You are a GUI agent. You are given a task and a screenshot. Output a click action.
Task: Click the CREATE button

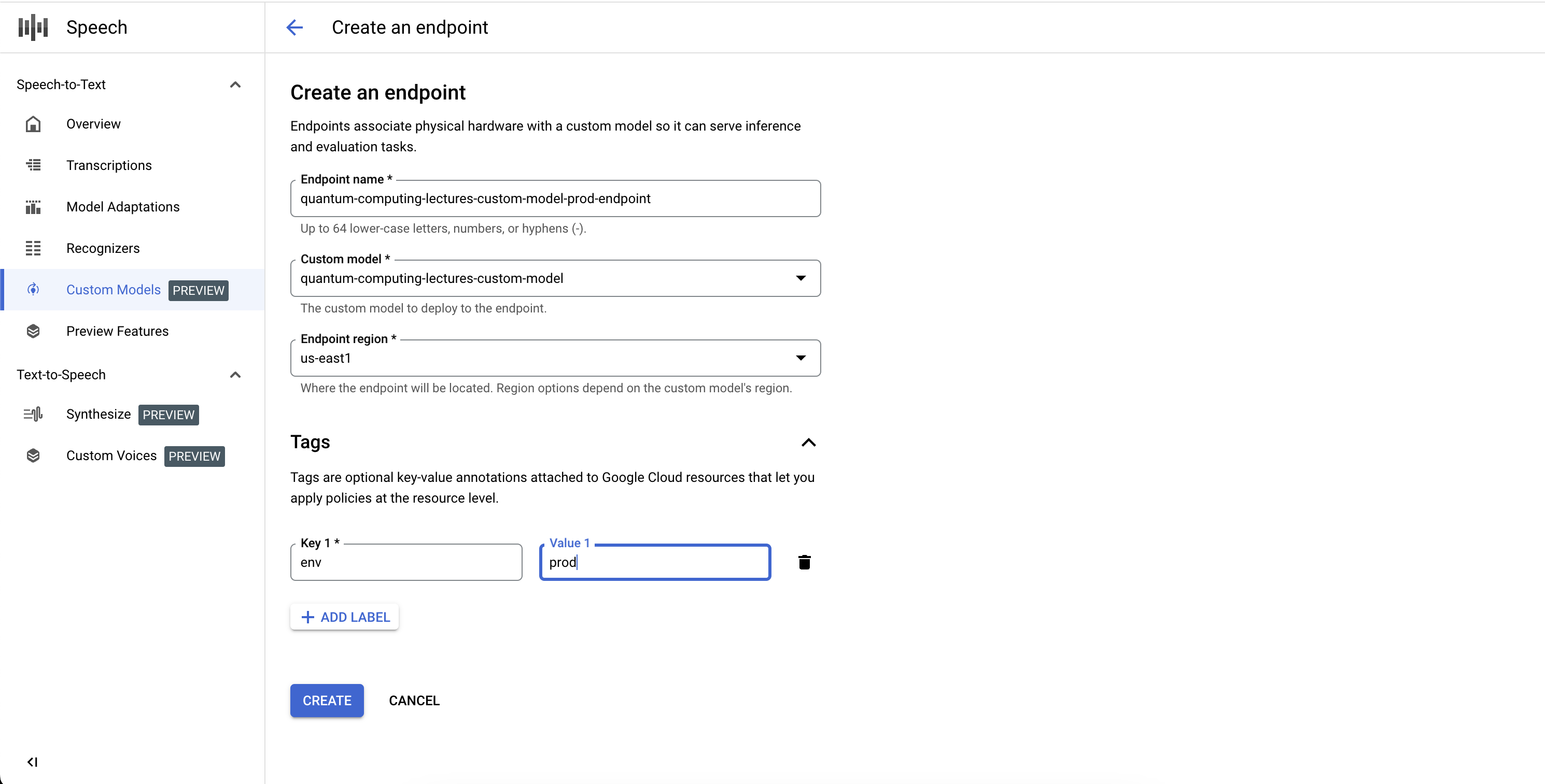(x=328, y=701)
